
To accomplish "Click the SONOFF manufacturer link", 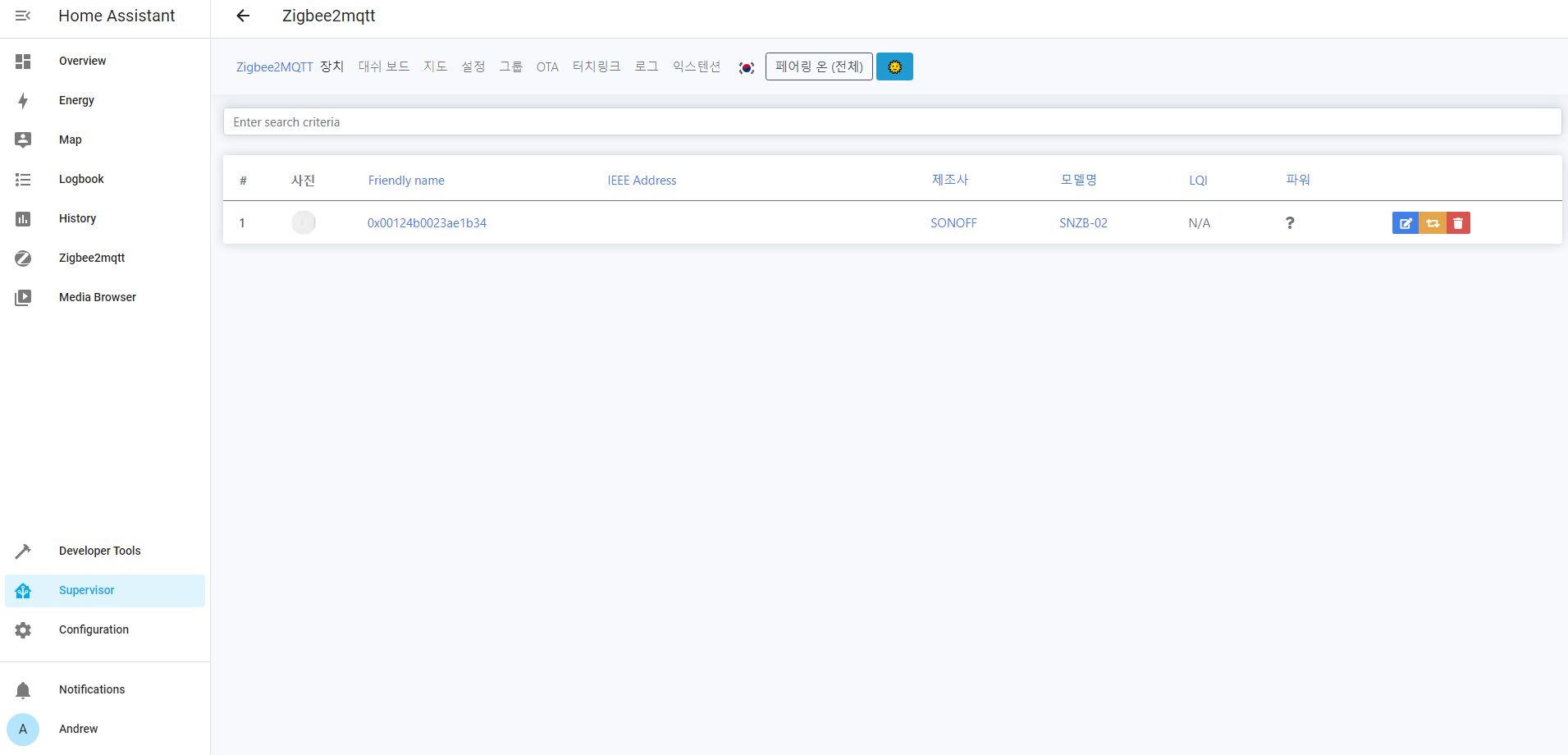I will (953, 222).
